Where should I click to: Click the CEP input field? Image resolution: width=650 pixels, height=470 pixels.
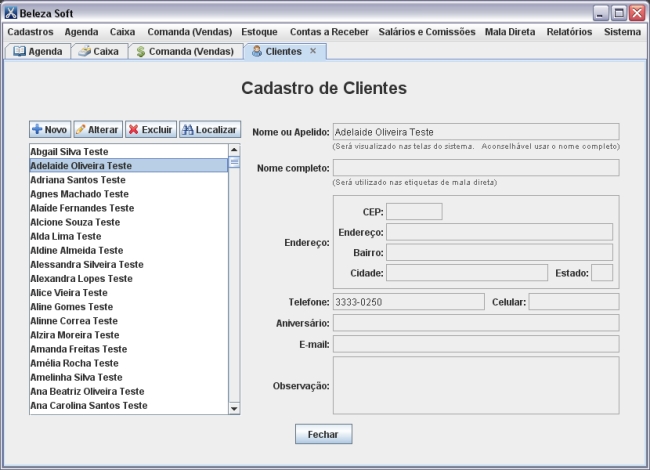(x=414, y=212)
